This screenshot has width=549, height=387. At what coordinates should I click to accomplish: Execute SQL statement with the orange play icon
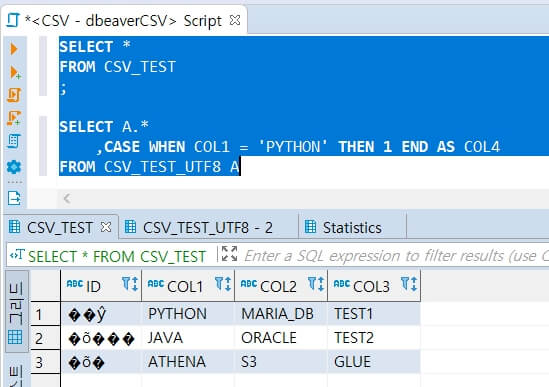14,49
